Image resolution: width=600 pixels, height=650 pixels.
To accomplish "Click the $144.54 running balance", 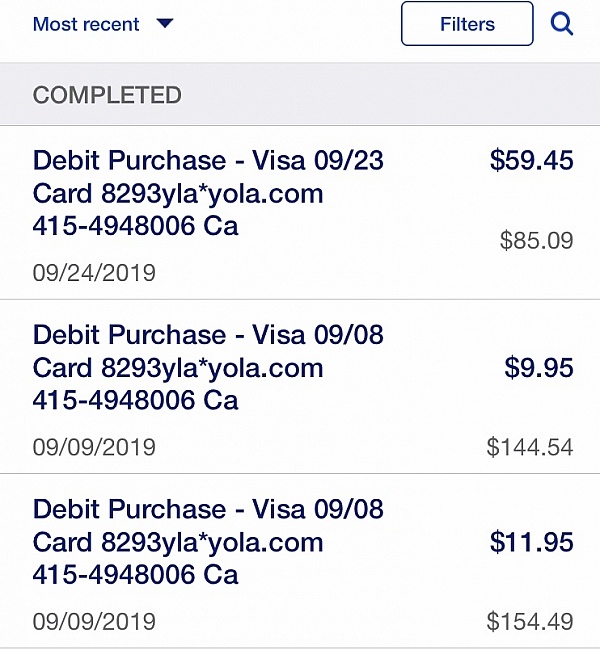I will coord(530,447).
